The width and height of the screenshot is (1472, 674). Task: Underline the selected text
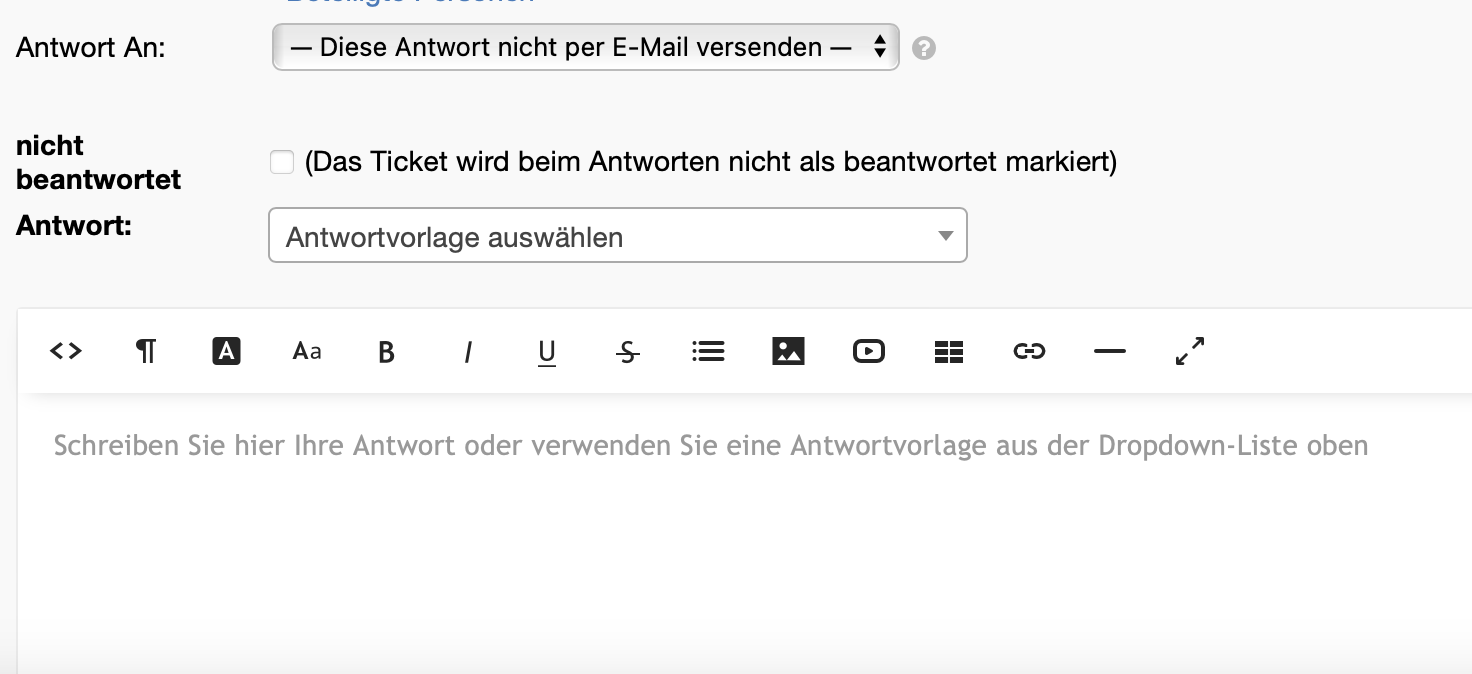click(x=547, y=352)
